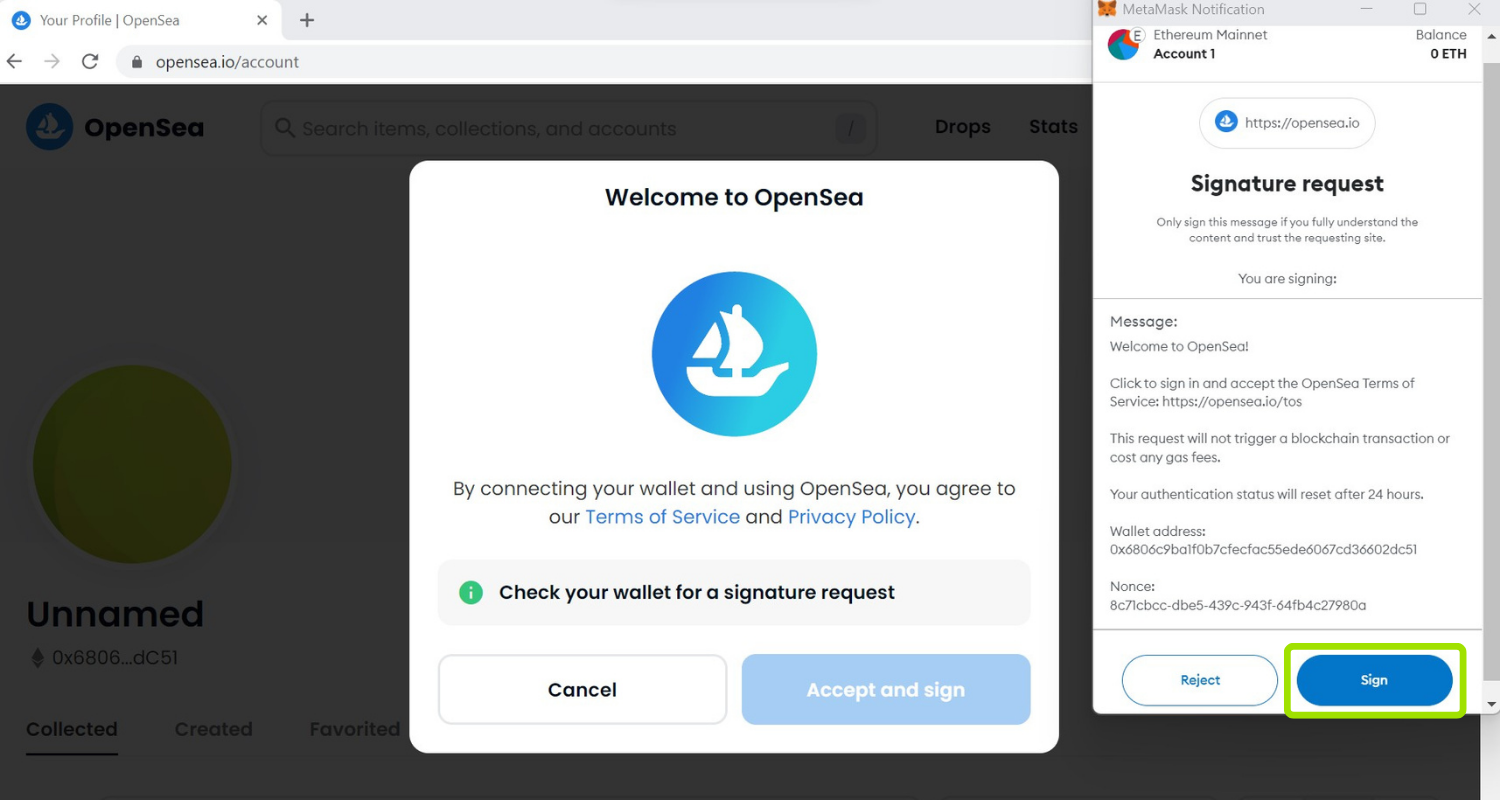The width and height of the screenshot is (1500, 800).
Task: Open the Terms of Service link
Action: click(x=662, y=517)
